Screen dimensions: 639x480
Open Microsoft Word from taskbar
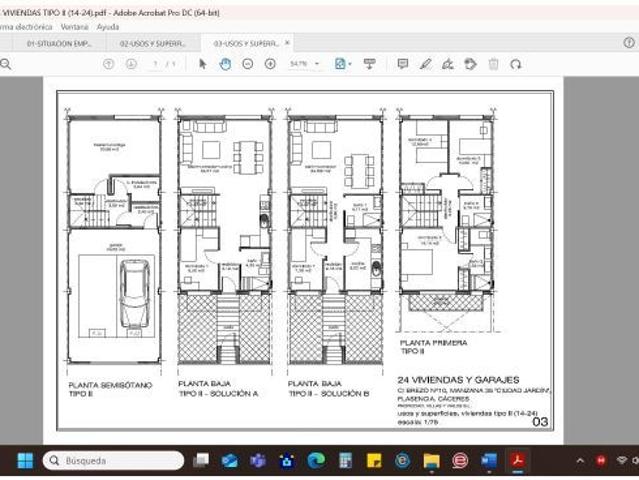pos(489,461)
